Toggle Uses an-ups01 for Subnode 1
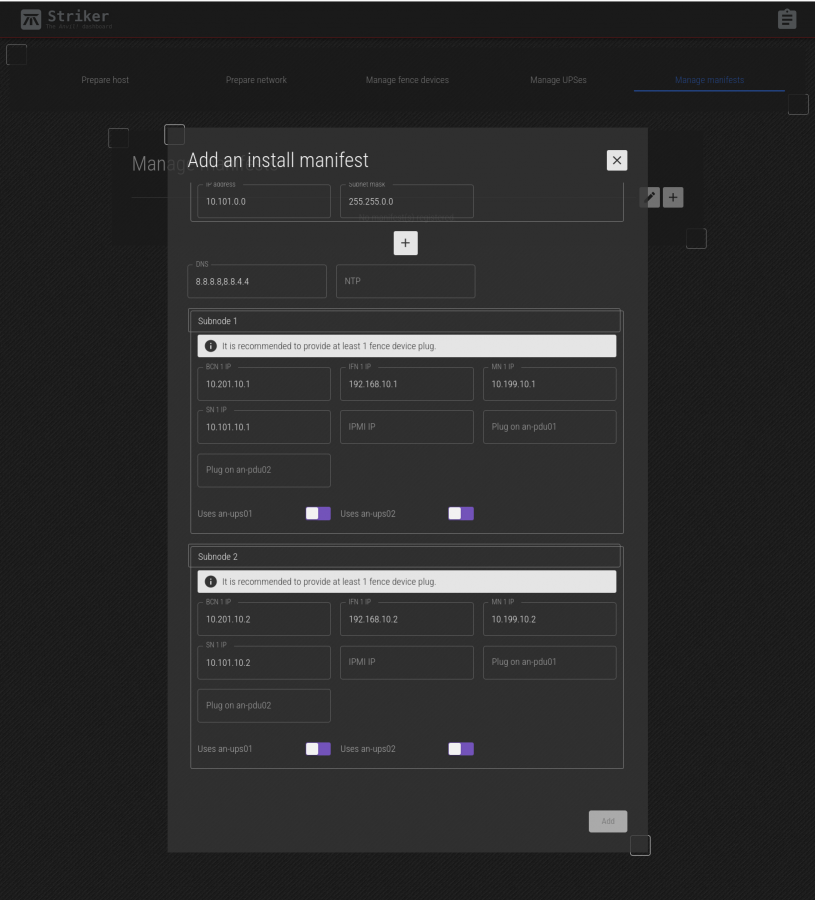The height and width of the screenshot is (900, 815). pos(318,514)
